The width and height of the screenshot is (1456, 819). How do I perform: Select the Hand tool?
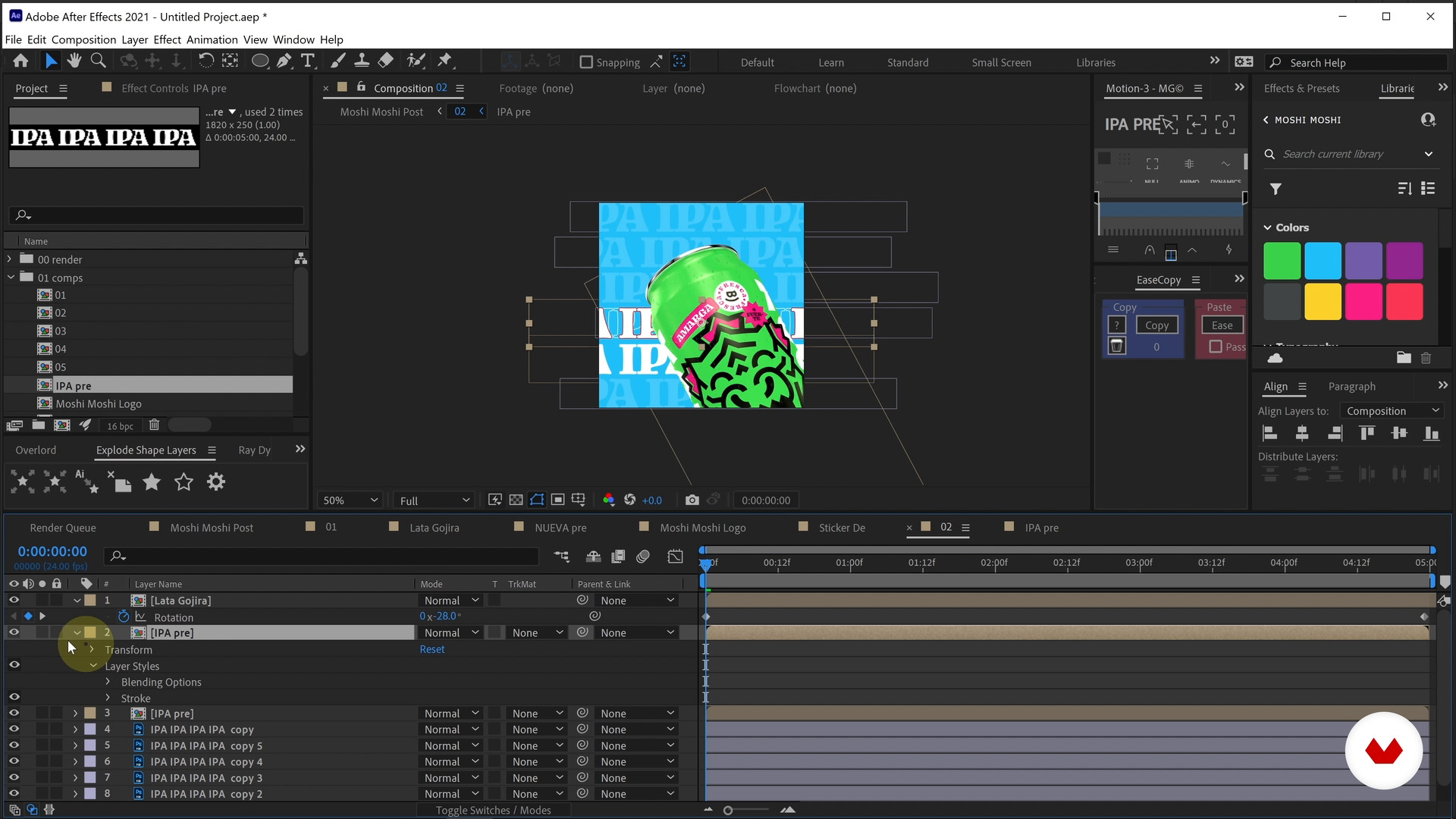coord(74,61)
